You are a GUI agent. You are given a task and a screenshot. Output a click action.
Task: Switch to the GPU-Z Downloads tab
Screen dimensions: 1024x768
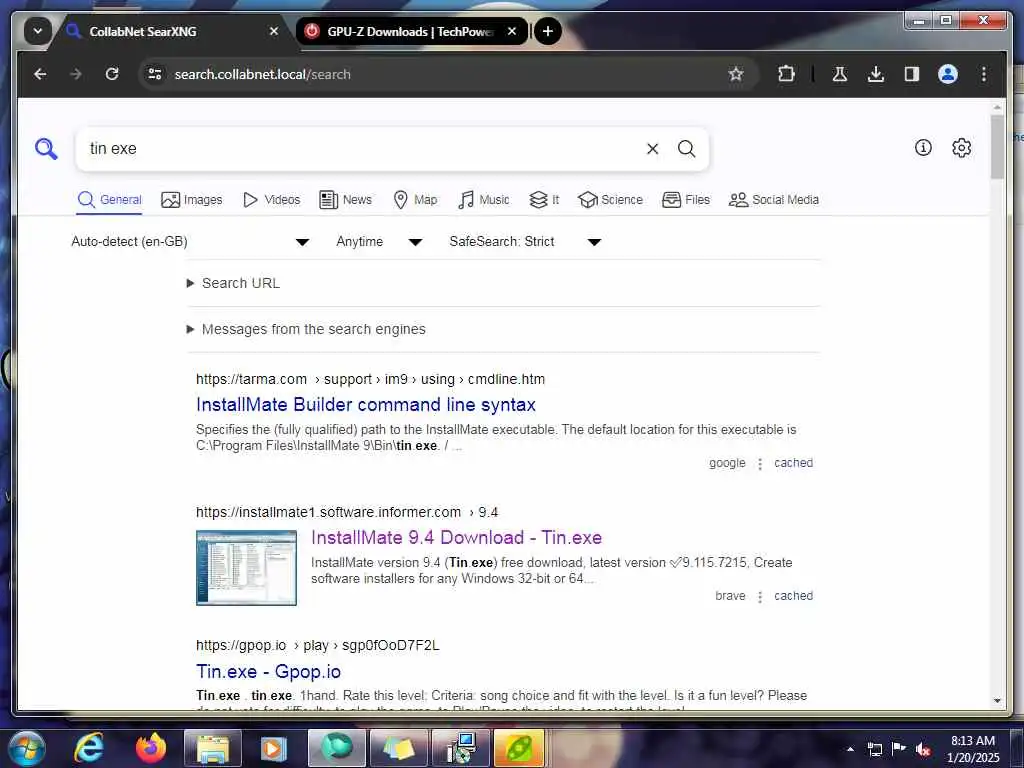[x=410, y=31]
